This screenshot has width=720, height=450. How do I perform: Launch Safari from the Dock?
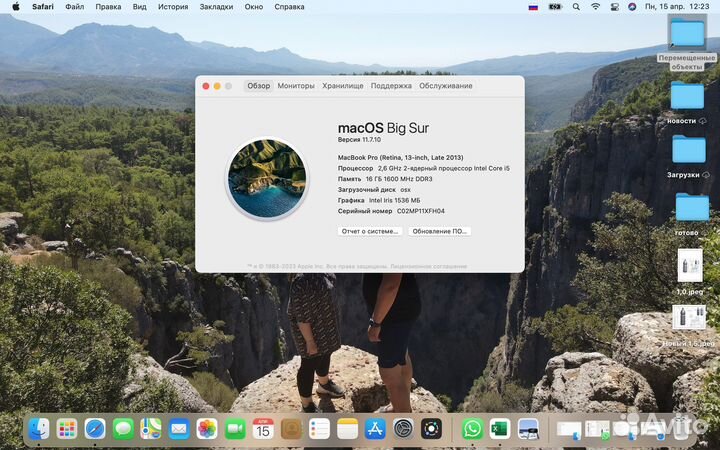pos(95,429)
